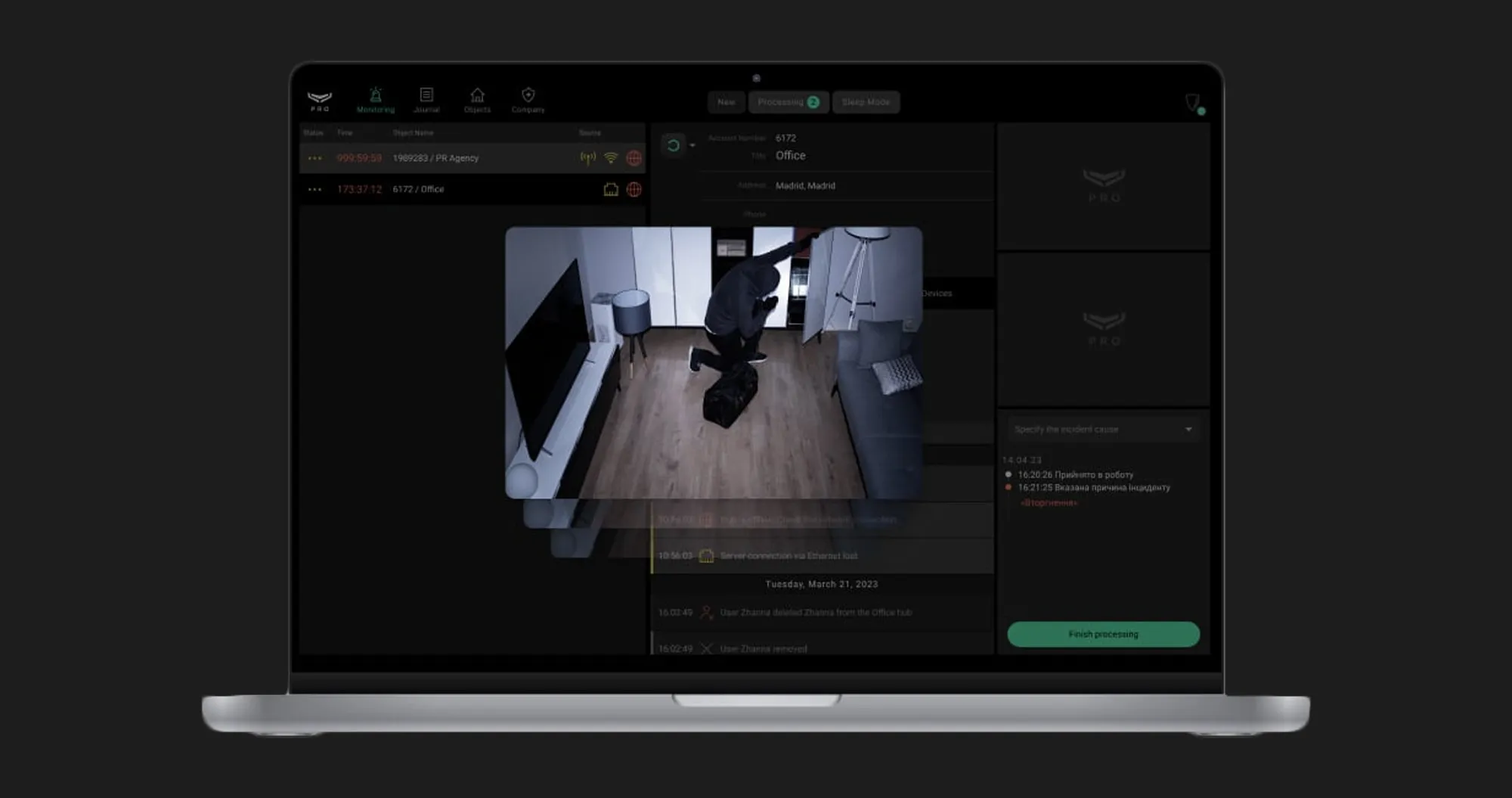
Task: Click the Object Name column header
Action: (413, 132)
